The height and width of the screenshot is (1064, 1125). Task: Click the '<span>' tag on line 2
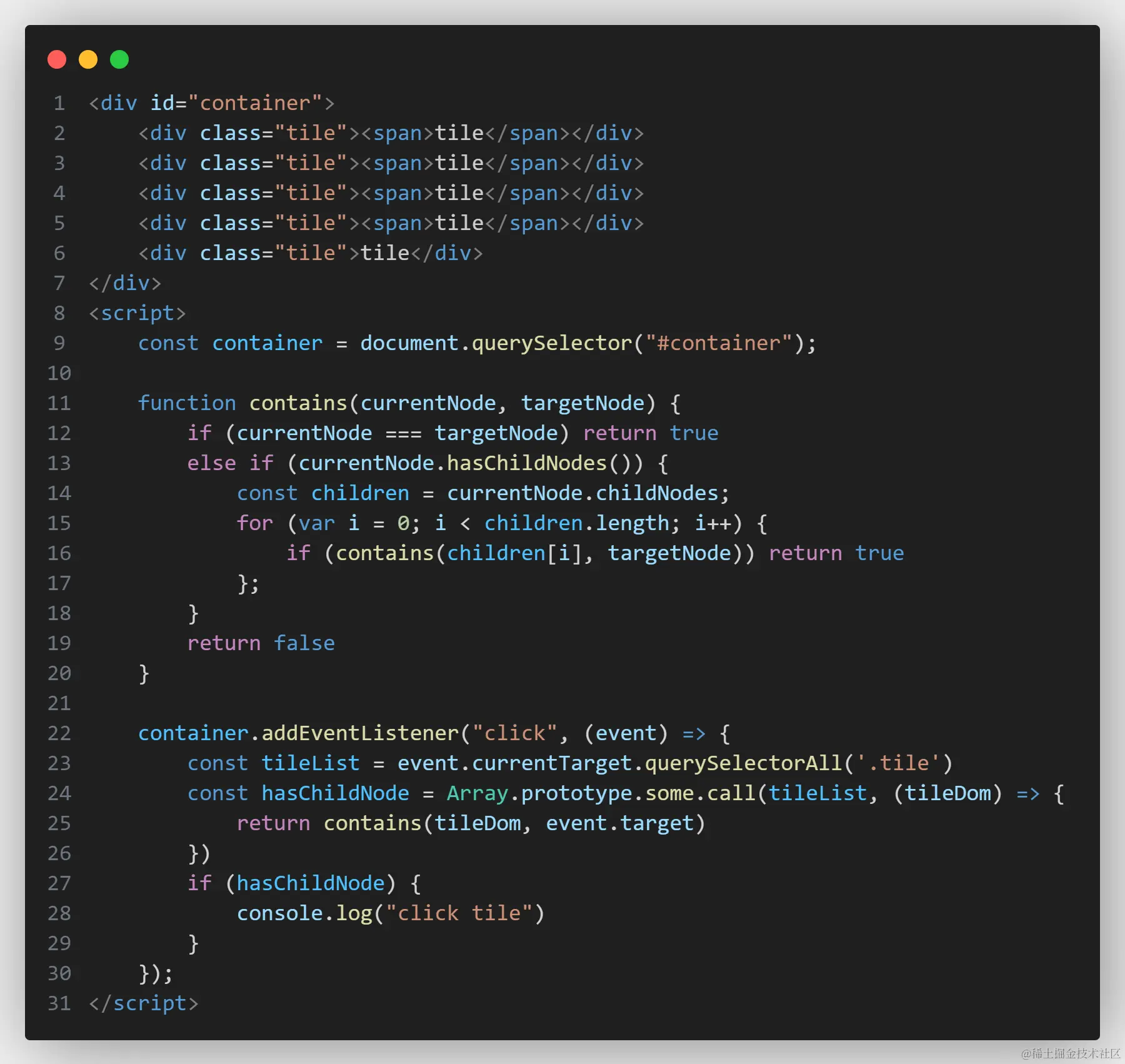[x=397, y=133]
